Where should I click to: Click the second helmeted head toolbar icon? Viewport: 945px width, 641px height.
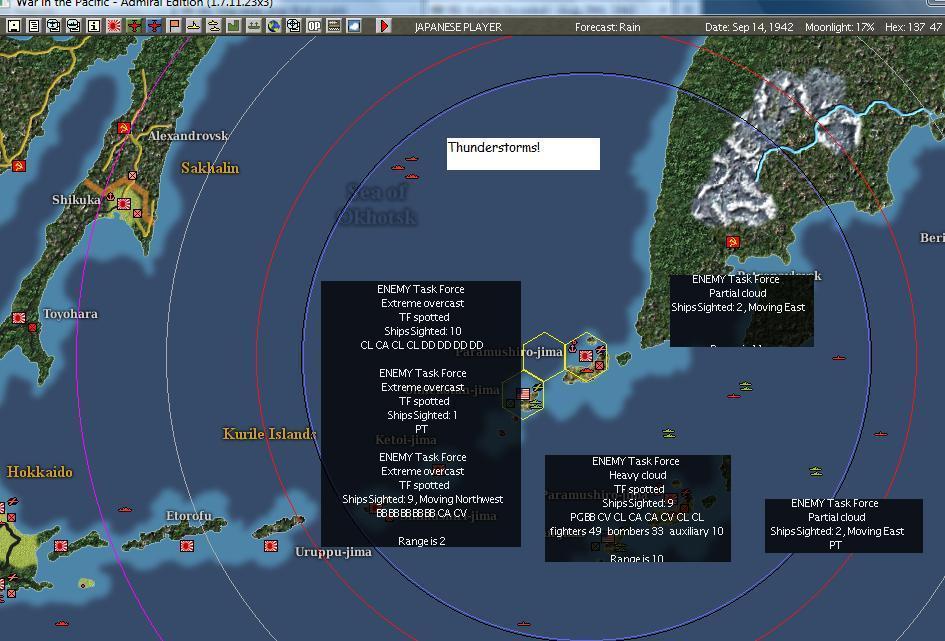pyautogui.click(x=74, y=26)
